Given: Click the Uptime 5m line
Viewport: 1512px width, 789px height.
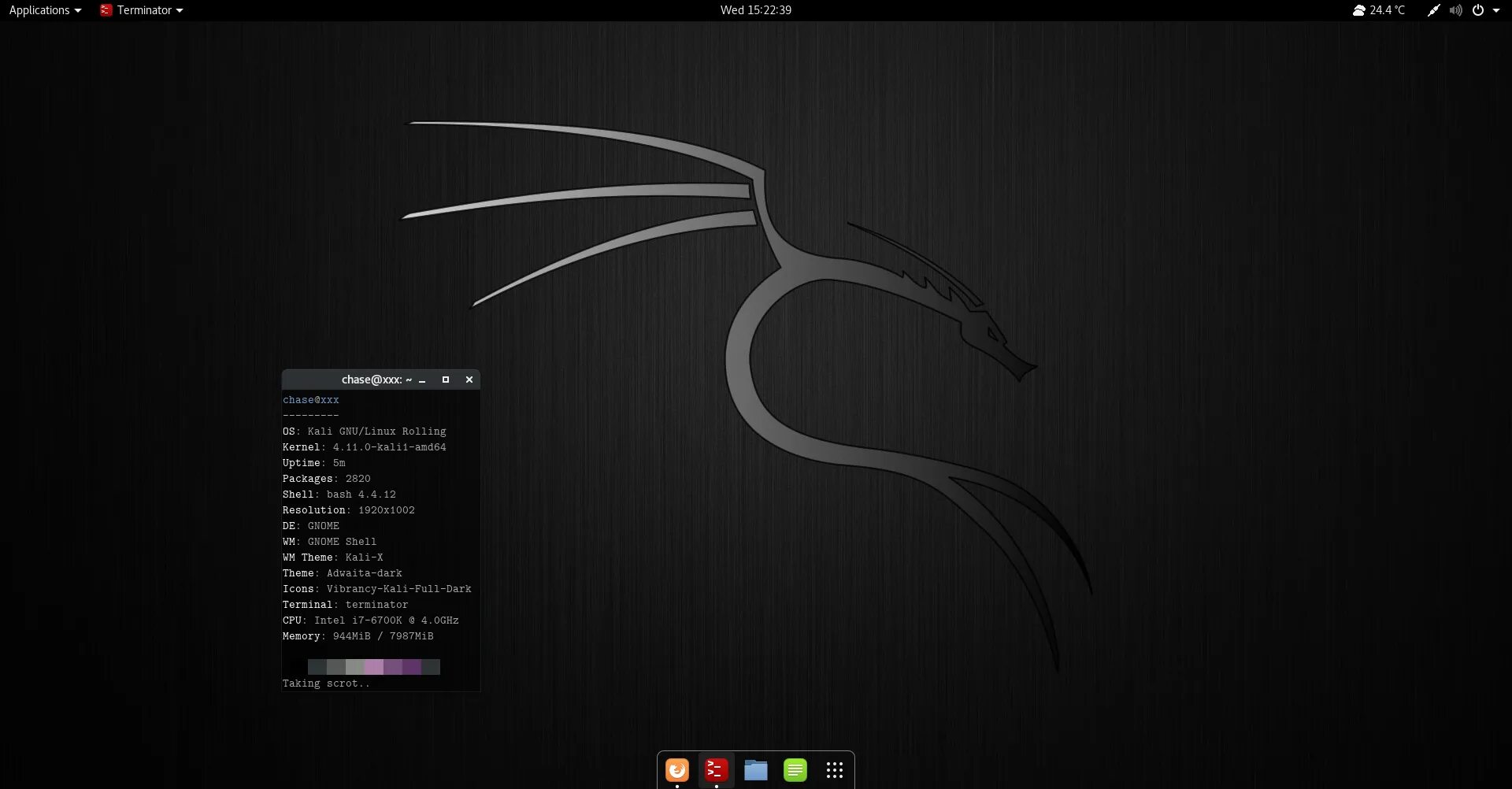Looking at the screenshot, I should (314, 463).
